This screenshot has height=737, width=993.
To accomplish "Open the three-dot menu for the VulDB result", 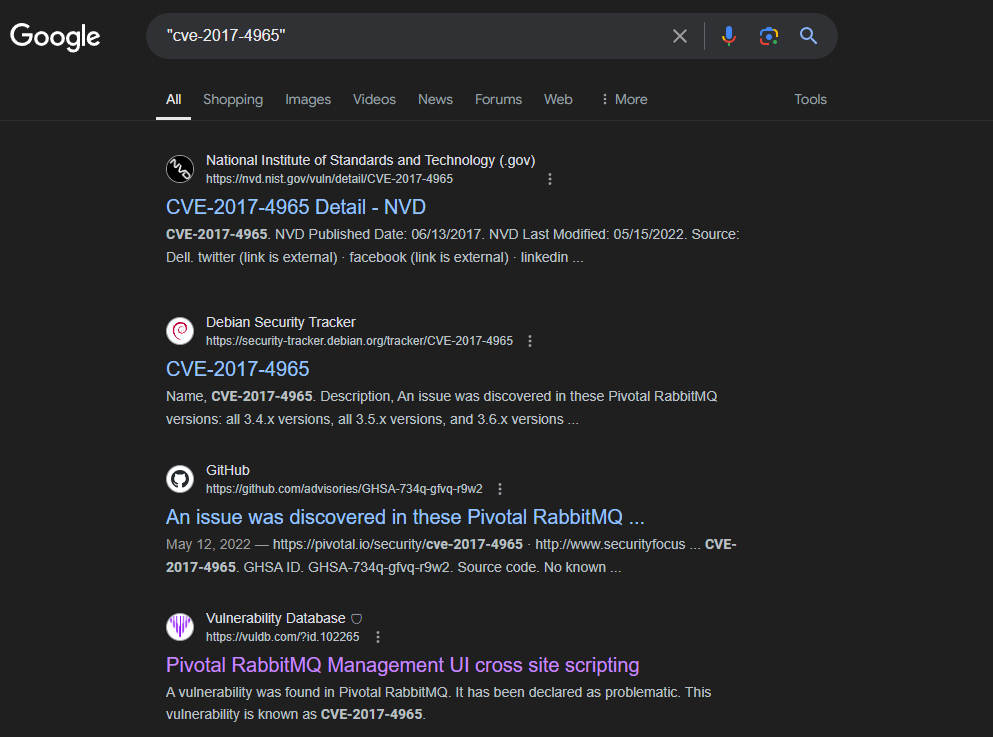I will [x=378, y=637].
